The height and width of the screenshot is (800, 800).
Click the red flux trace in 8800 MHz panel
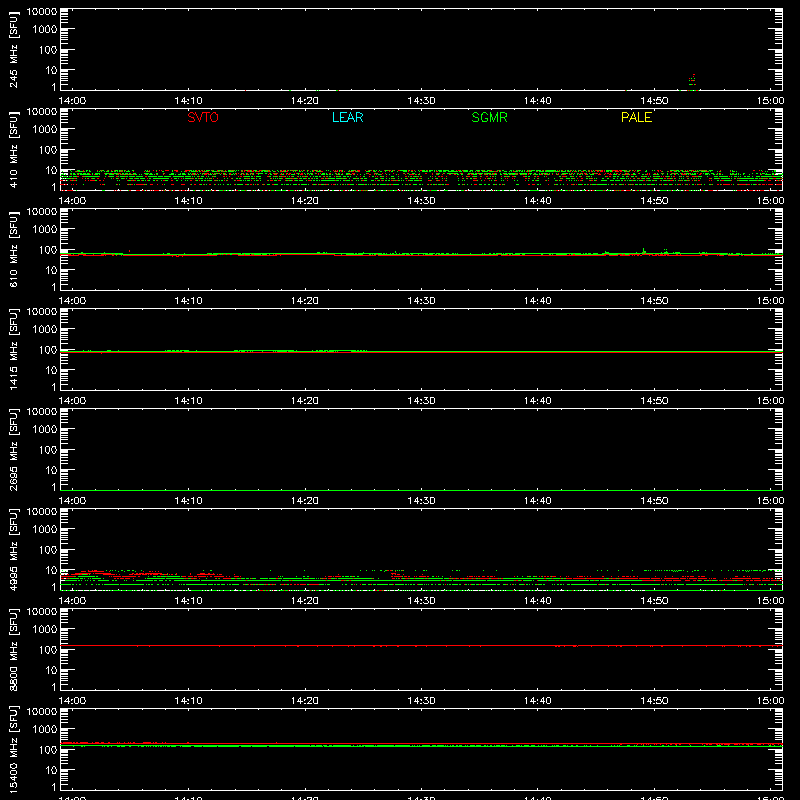tap(421, 646)
